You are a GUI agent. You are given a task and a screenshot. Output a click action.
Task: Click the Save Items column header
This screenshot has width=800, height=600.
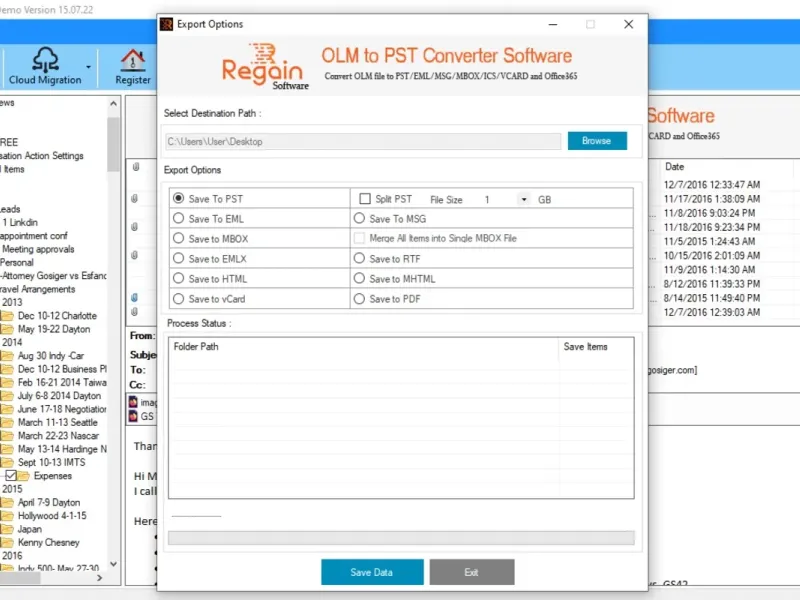pyautogui.click(x=585, y=346)
